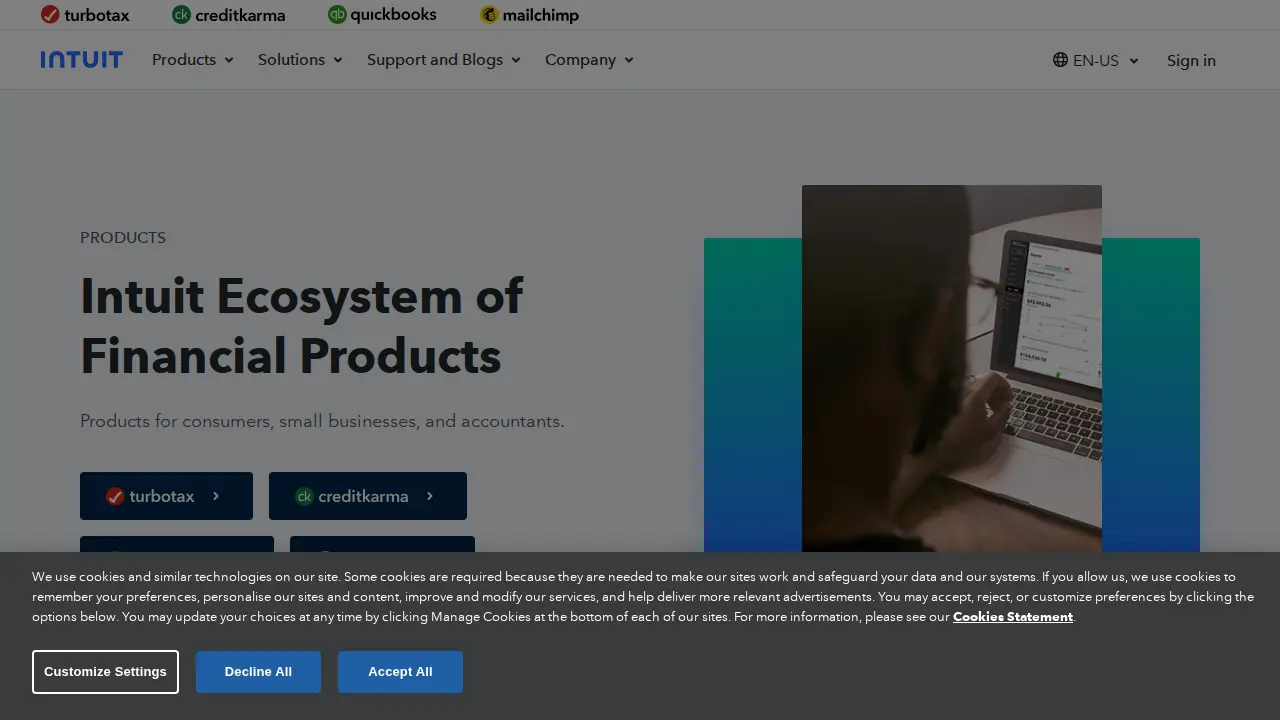Open the TurboTax logo in the top brand bar

click(x=85, y=15)
